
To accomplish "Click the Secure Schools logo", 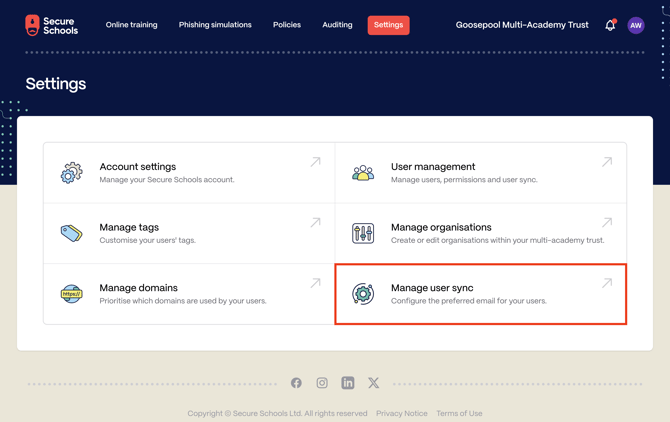I will [51, 26].
